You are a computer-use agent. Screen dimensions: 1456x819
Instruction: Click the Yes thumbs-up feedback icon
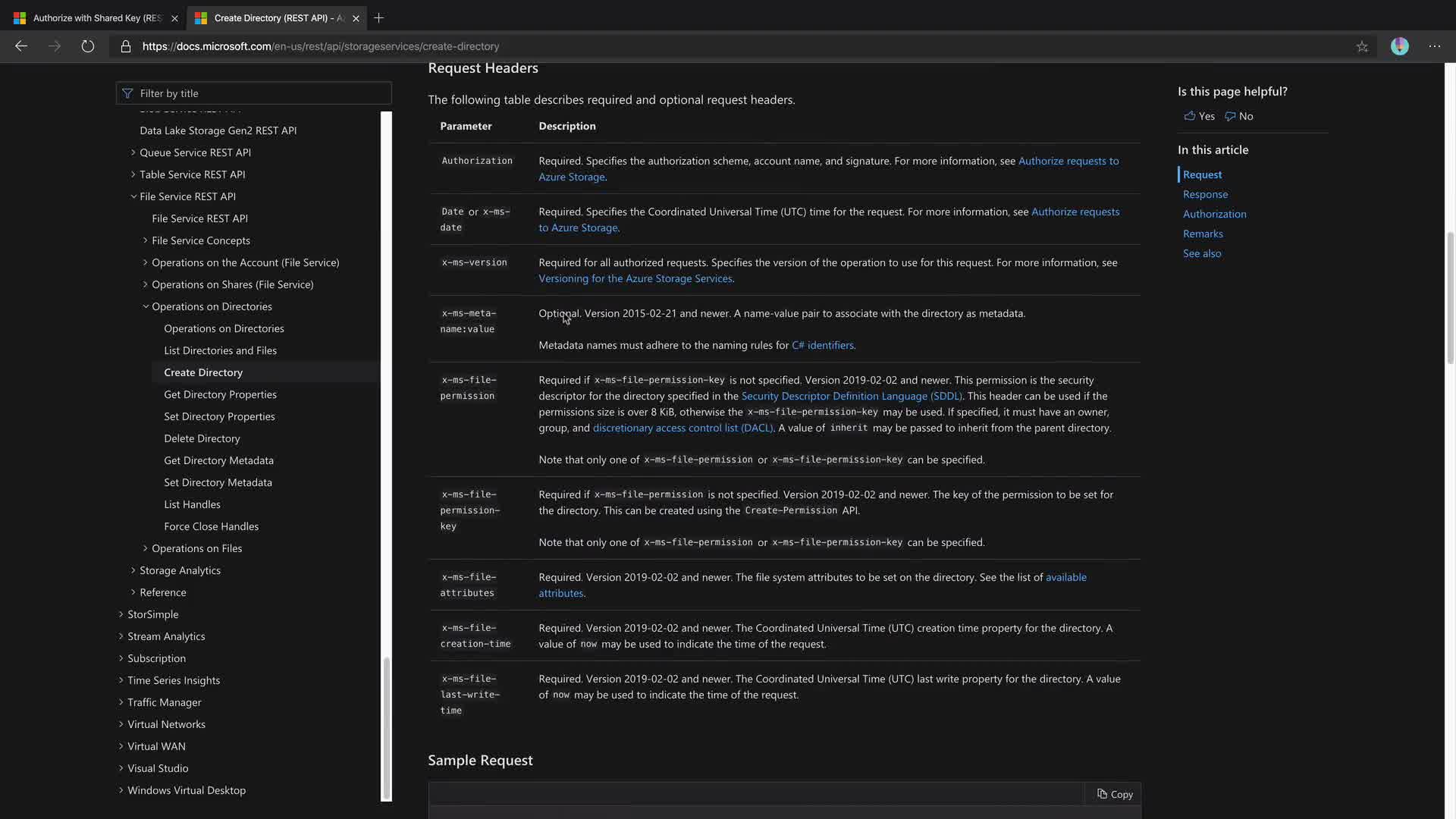[1190, 116]
